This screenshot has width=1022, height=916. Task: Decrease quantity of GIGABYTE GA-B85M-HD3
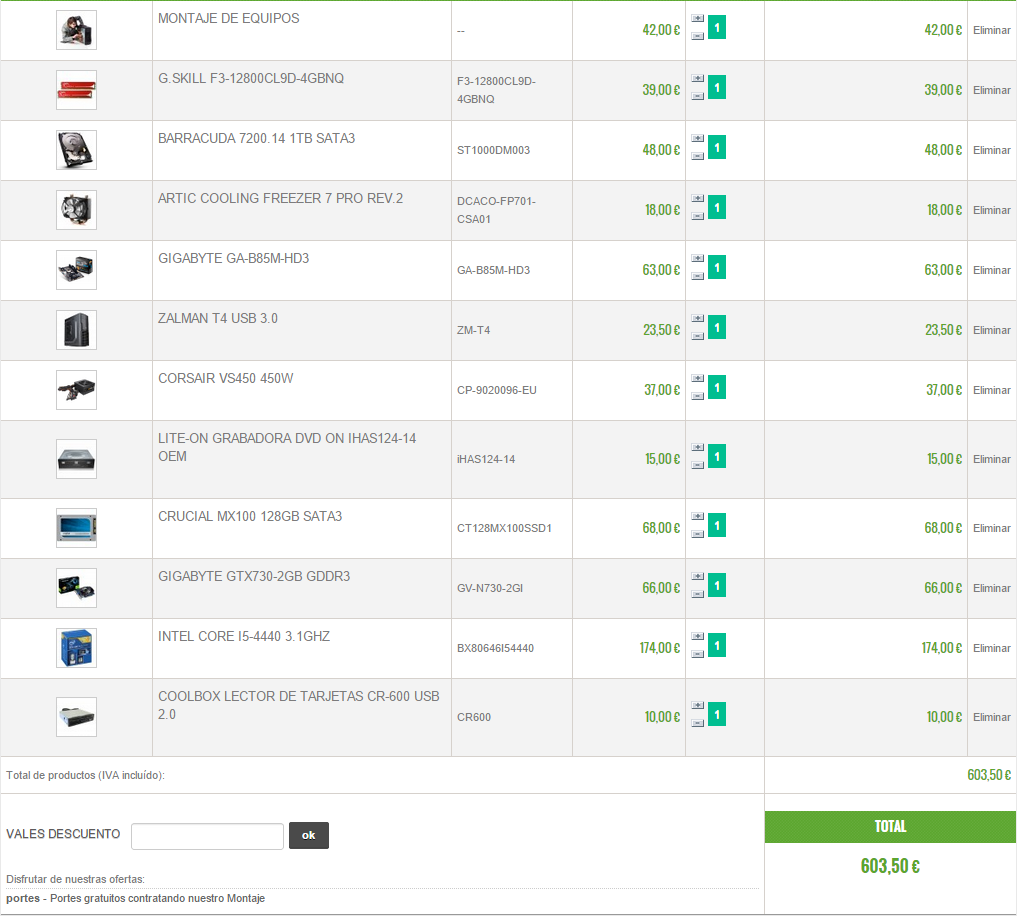point(697,276)
